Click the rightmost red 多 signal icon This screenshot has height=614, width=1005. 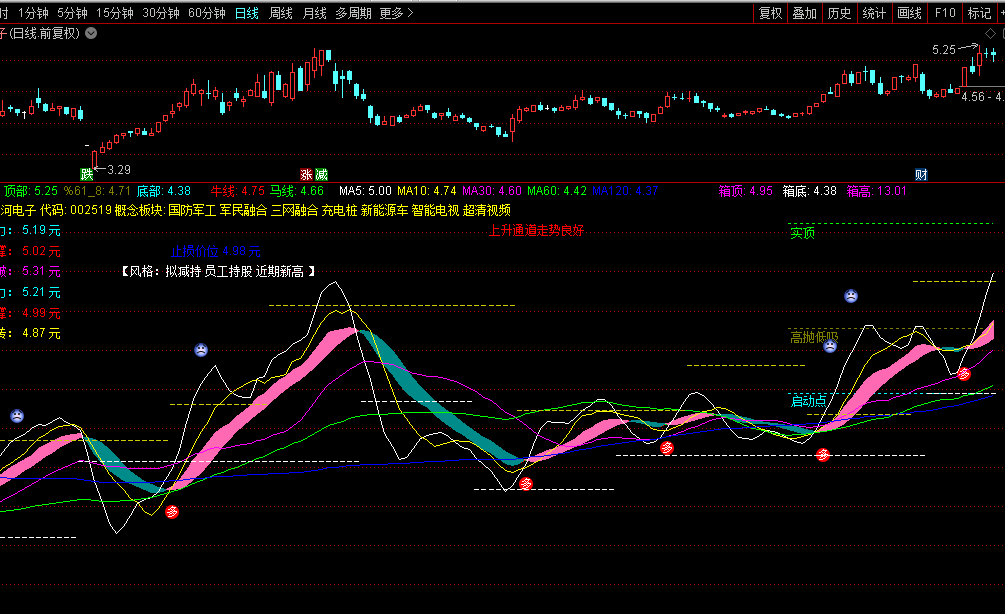point(964,374)
